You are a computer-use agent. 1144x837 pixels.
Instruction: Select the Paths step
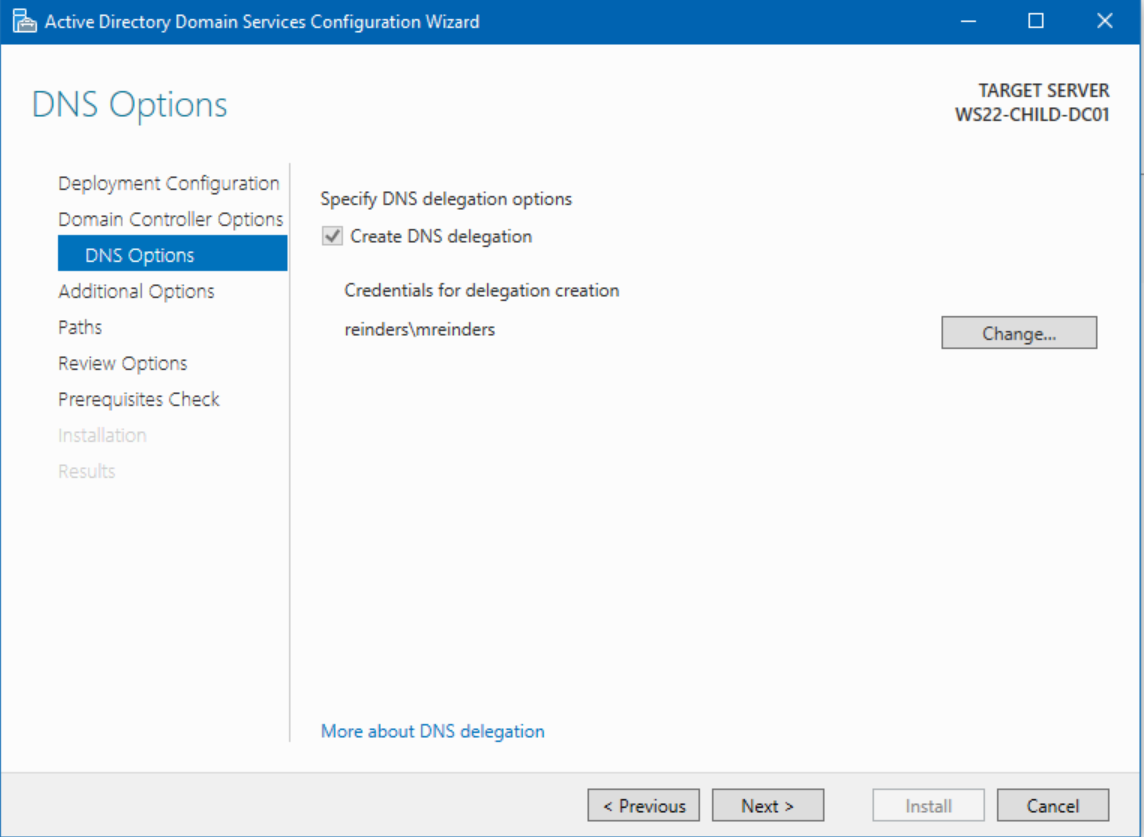pos(80,327)
